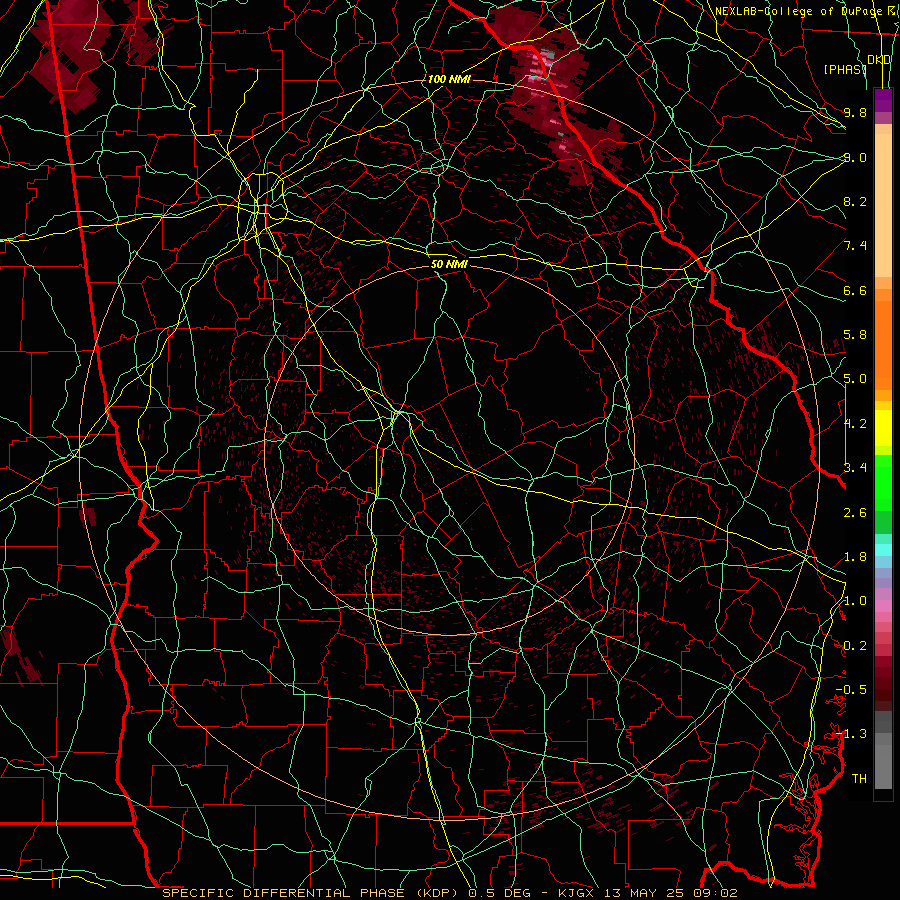Click the DKD product code label

pos(879,60)
